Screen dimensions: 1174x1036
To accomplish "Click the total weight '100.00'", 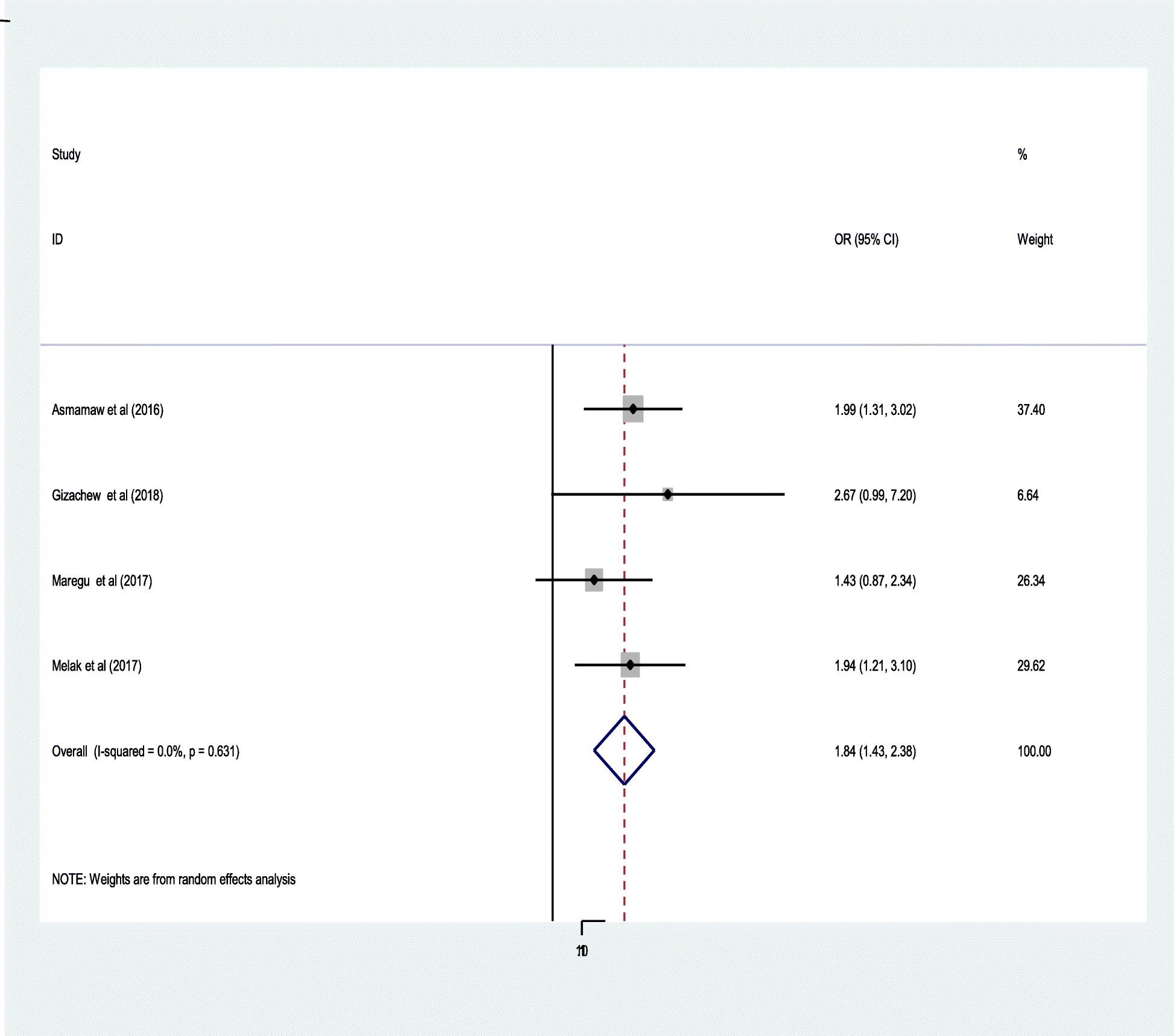I will click(1034, 751).
